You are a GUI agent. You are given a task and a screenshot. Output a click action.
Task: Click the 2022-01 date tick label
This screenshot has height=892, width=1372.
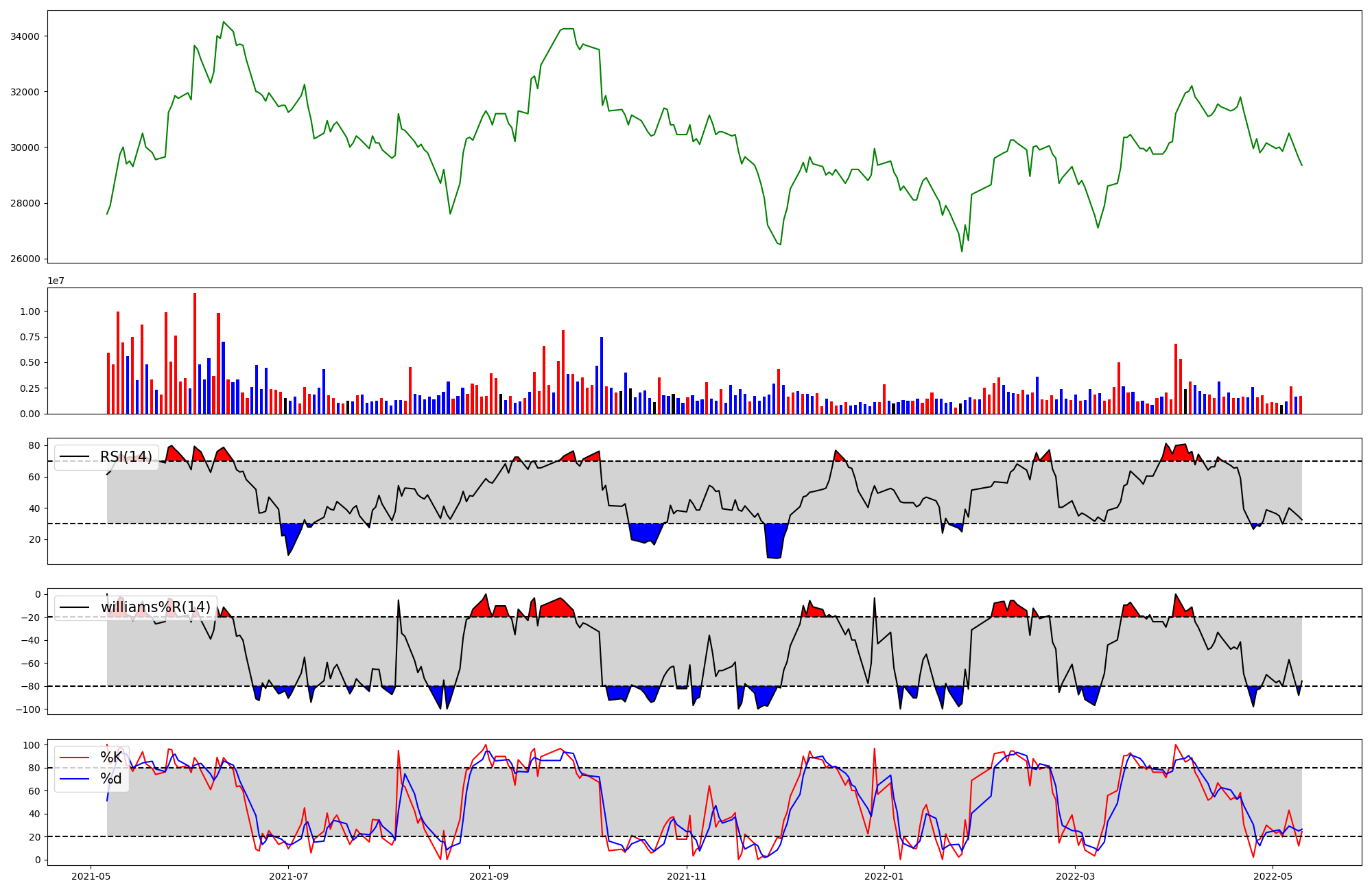point(884,876)
